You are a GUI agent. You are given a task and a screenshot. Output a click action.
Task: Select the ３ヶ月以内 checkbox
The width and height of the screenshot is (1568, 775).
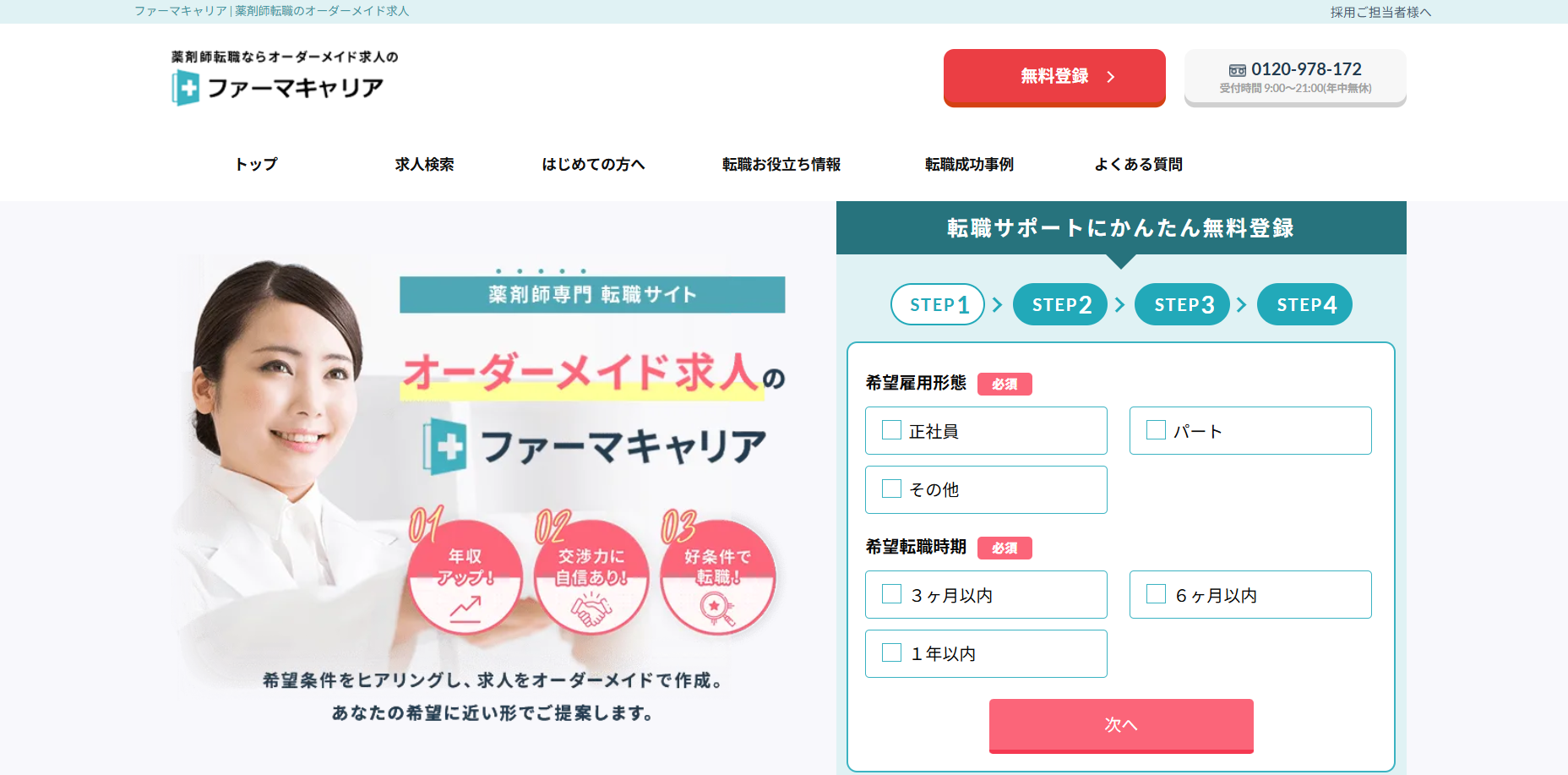click(891, 594)
